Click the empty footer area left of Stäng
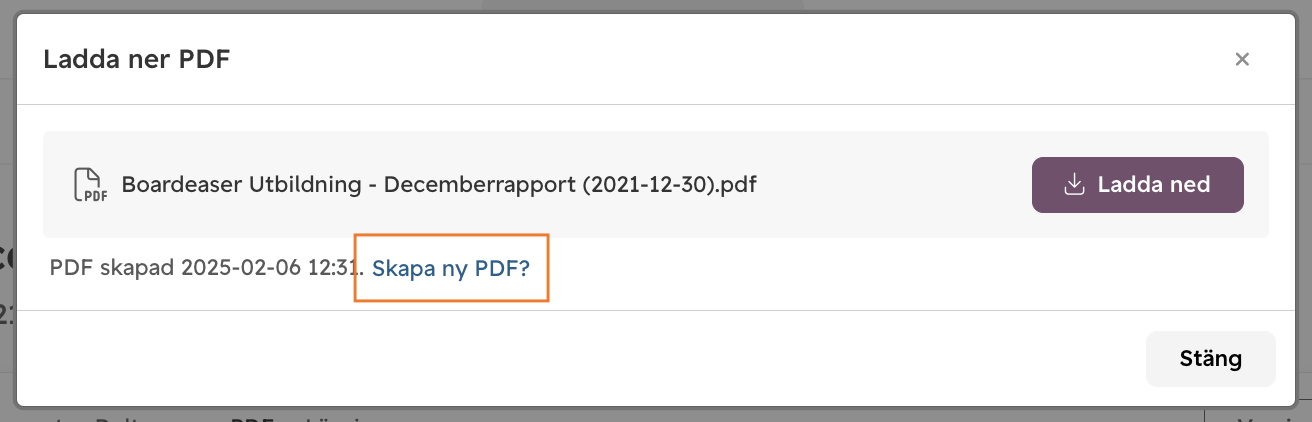Image resolution: width=1312 pixels, height=422 pixels. [x=580, y=358]
